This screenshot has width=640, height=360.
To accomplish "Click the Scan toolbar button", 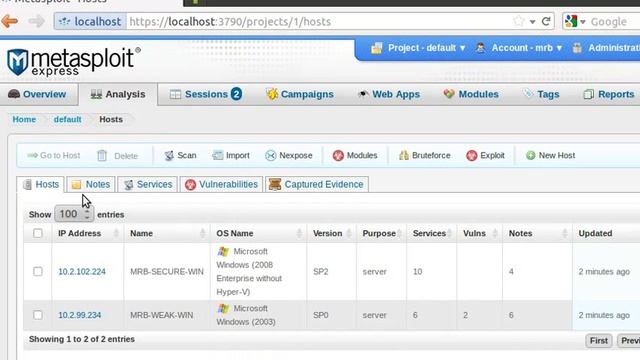I will point(180,156).
